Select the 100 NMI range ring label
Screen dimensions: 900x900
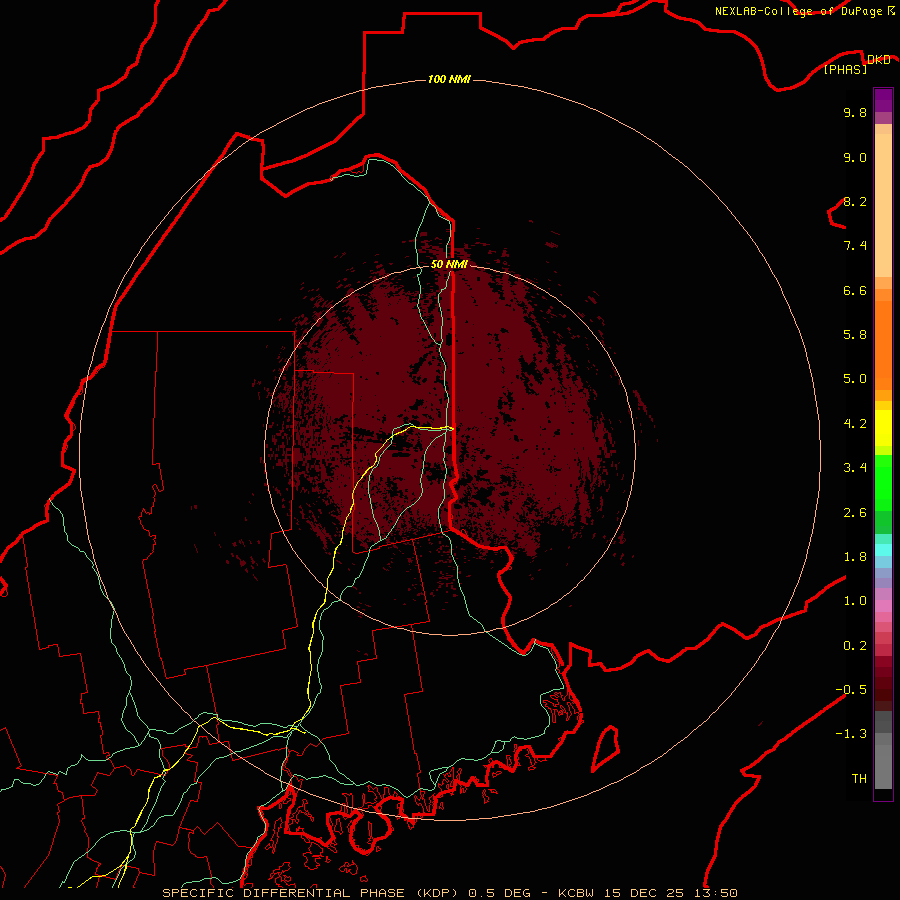coord(449,79)
